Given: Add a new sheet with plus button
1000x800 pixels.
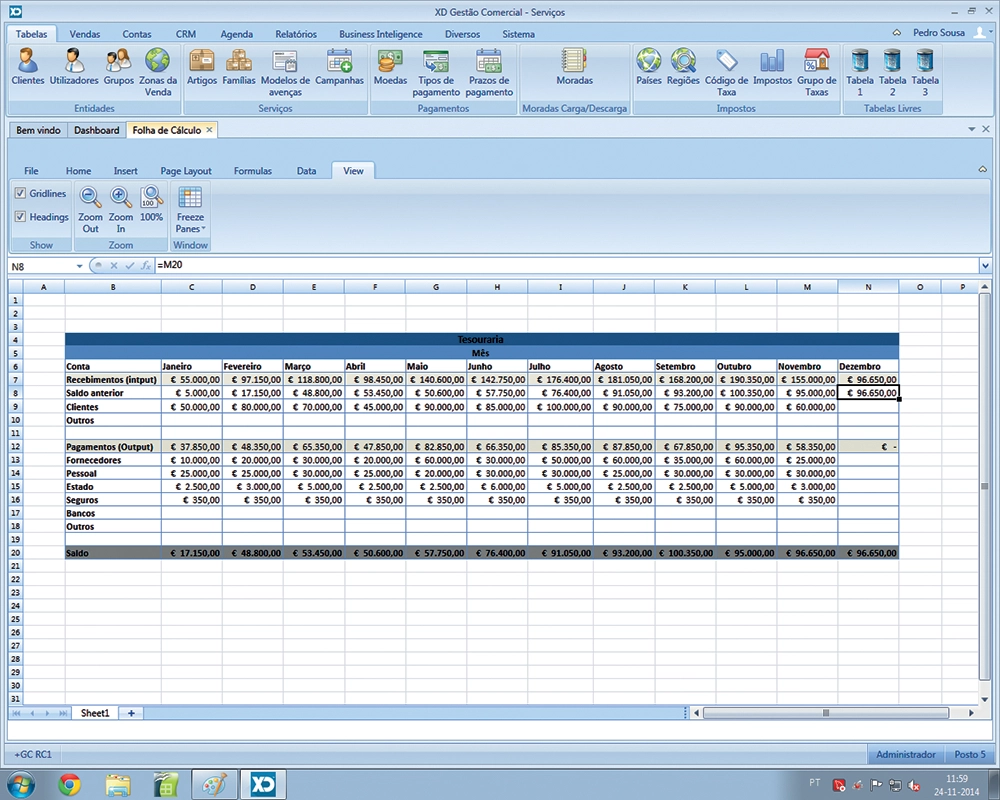Looking at the screenshot, I should tap(130, 713).
